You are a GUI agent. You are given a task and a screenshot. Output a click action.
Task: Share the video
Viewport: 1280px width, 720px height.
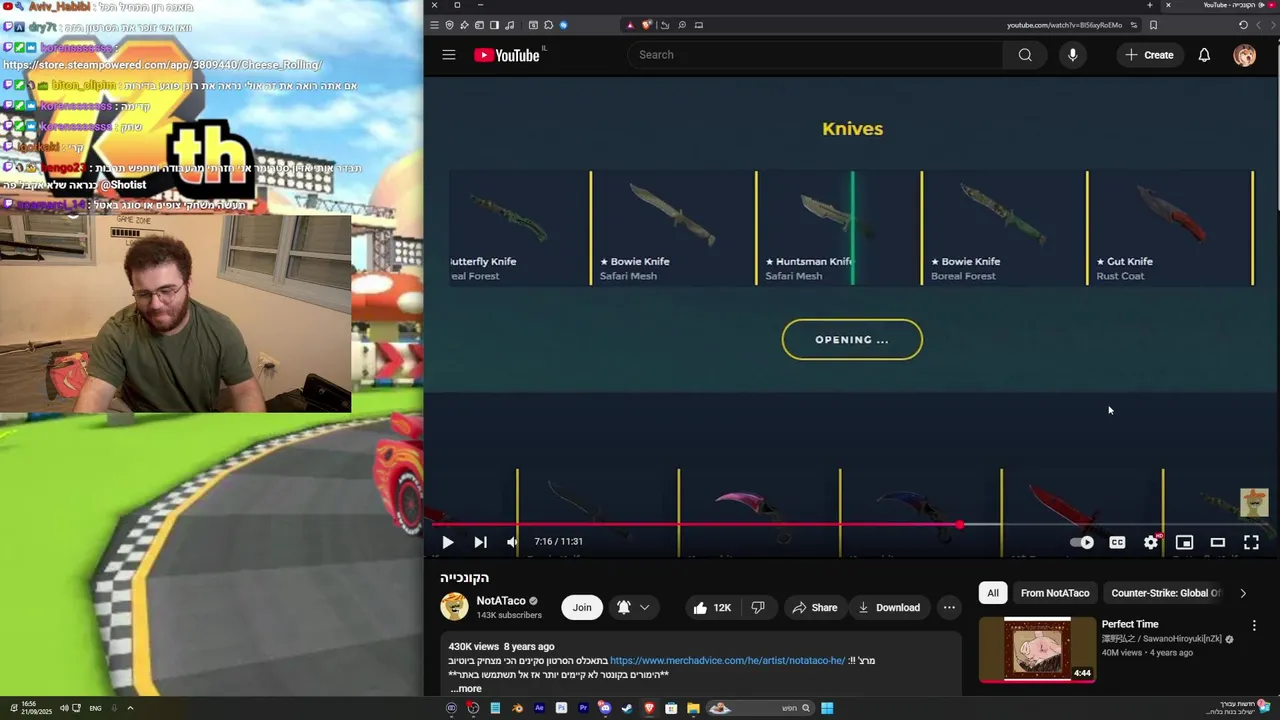point(814,607)
